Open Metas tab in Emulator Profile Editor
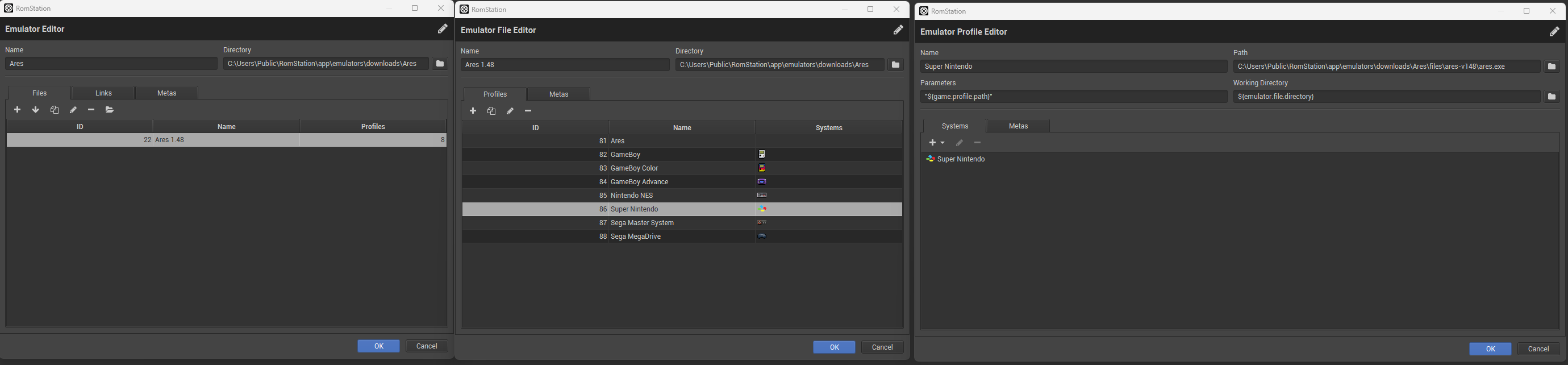The height and width of the screenshot is (365, 1568). point(1018,126)
